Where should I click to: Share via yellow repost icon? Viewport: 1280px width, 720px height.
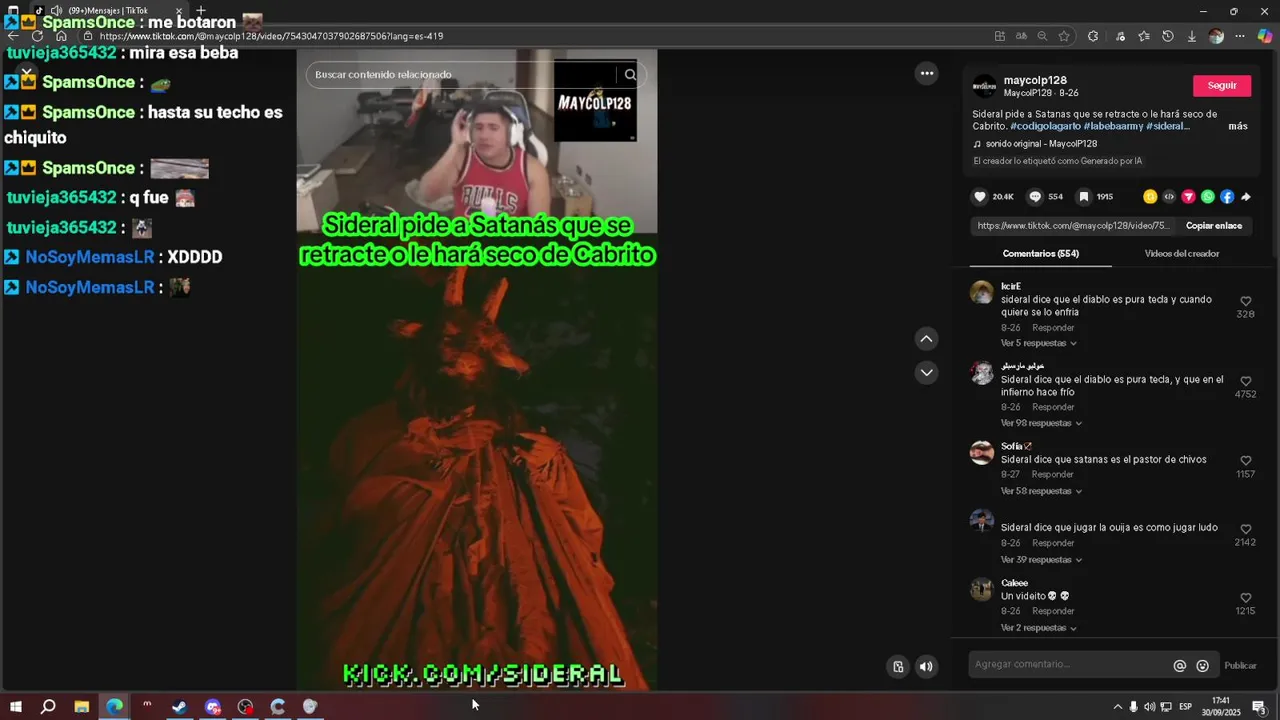point(1150,197)
